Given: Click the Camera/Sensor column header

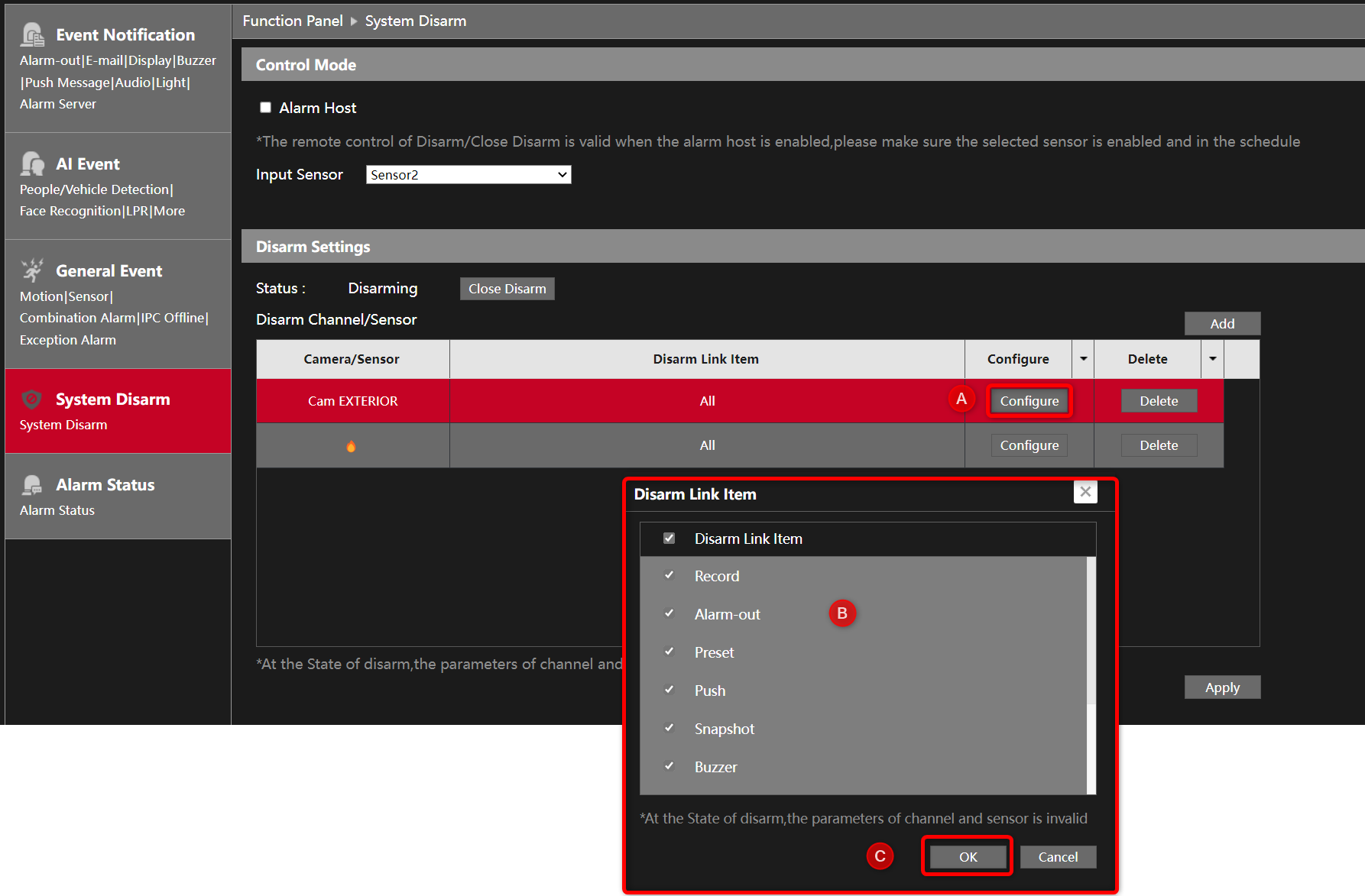Looking at the screenshot, I should (x=352, y=359).
